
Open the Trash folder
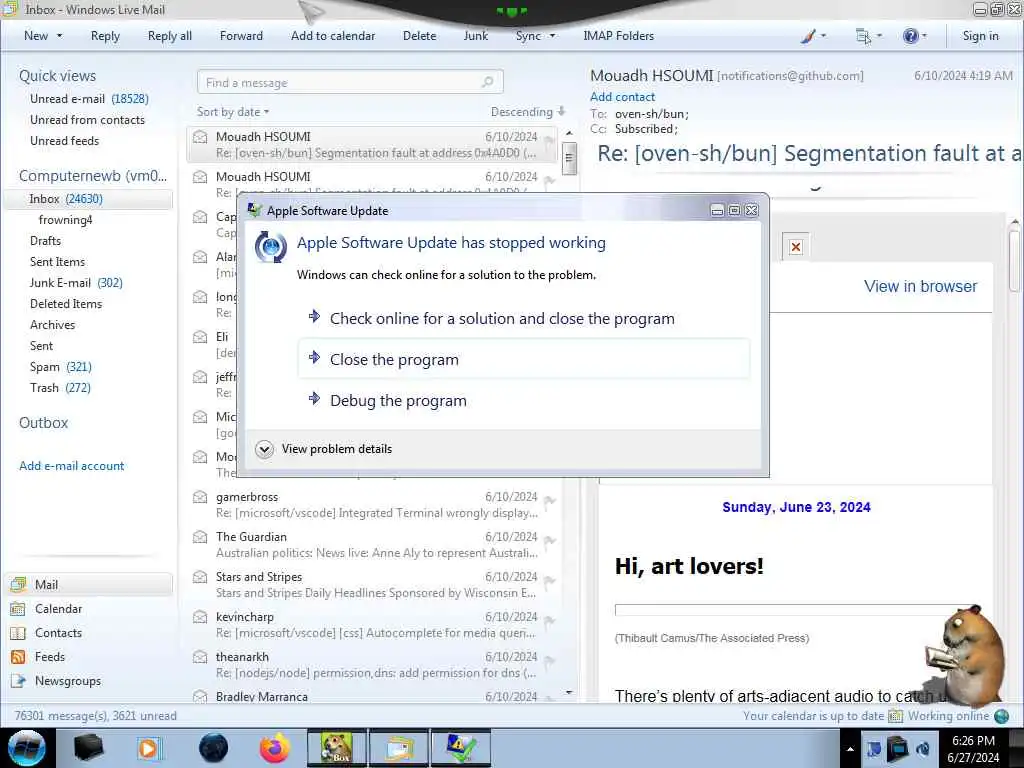click(x=60, y=387)
